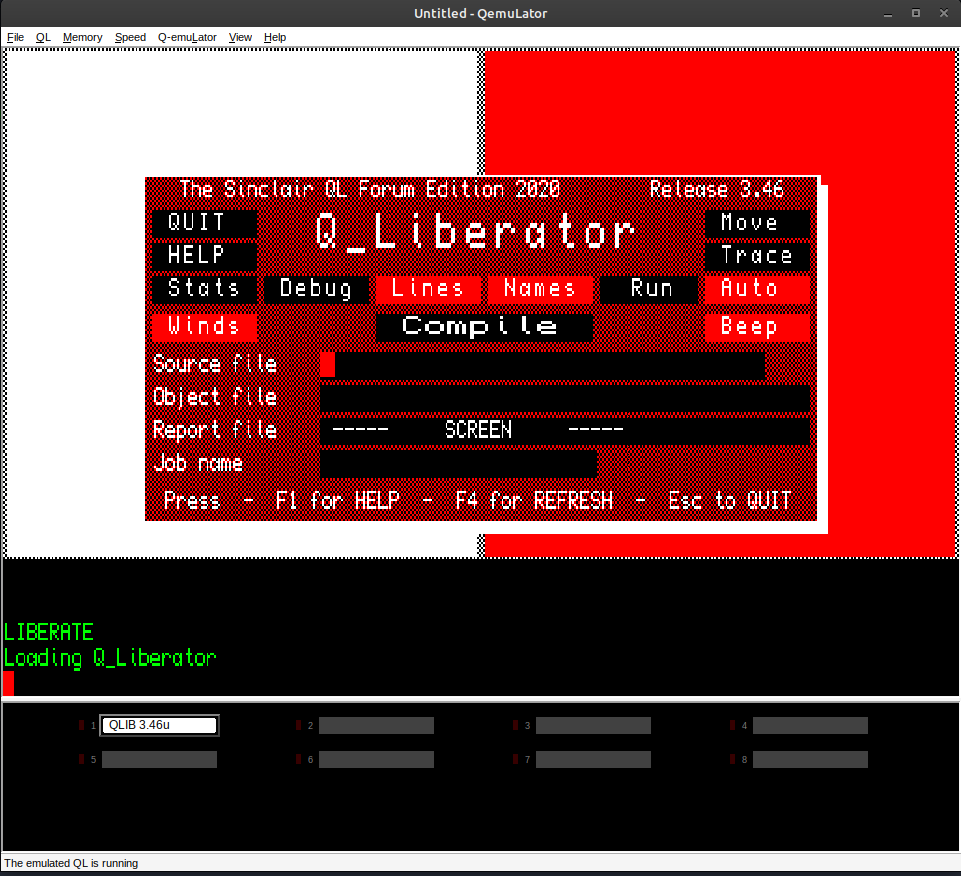
Task: Toggle the Beep option
Action: pos(757,327)
